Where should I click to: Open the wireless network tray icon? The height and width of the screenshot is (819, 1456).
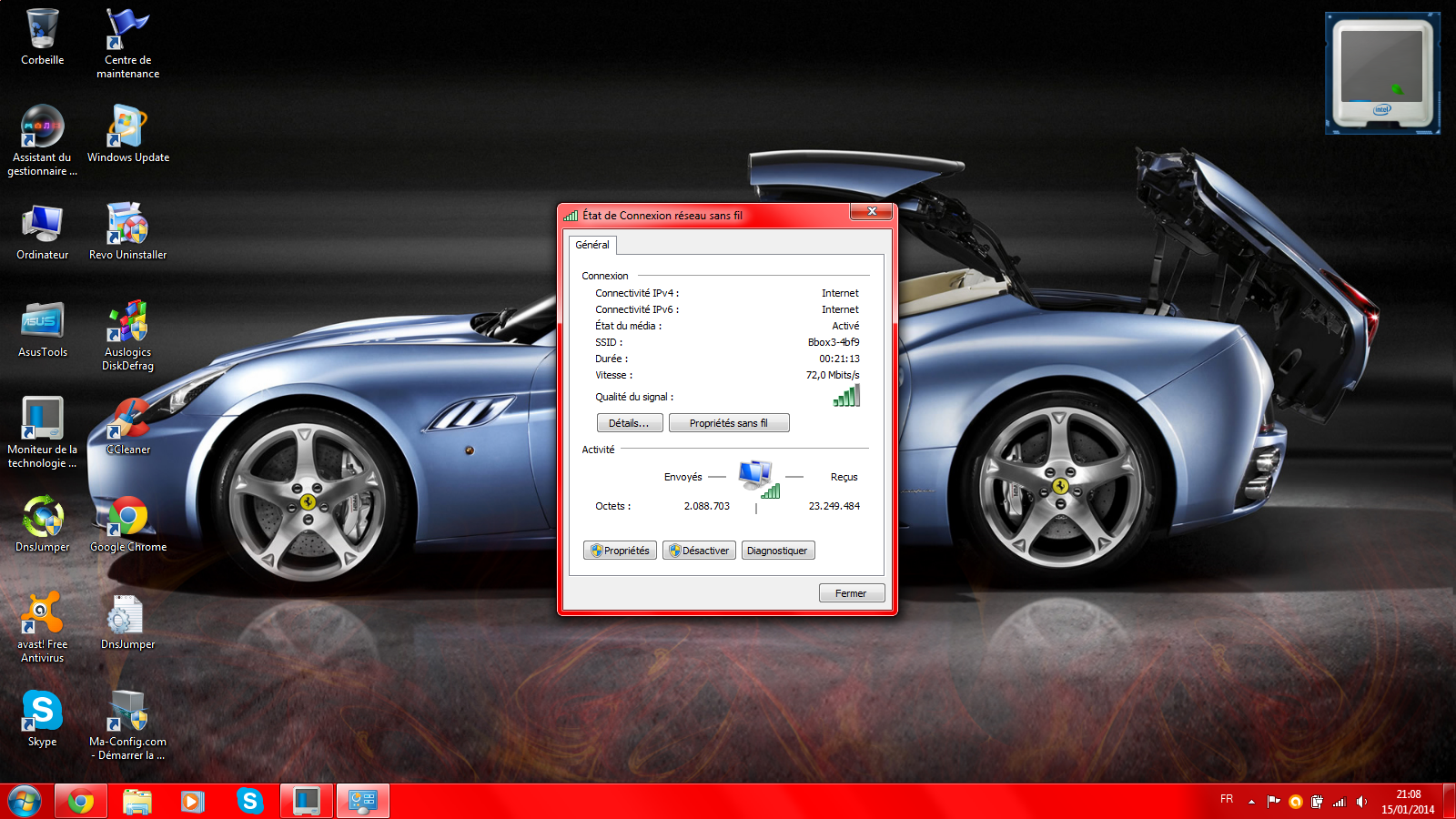[1339, 802]
